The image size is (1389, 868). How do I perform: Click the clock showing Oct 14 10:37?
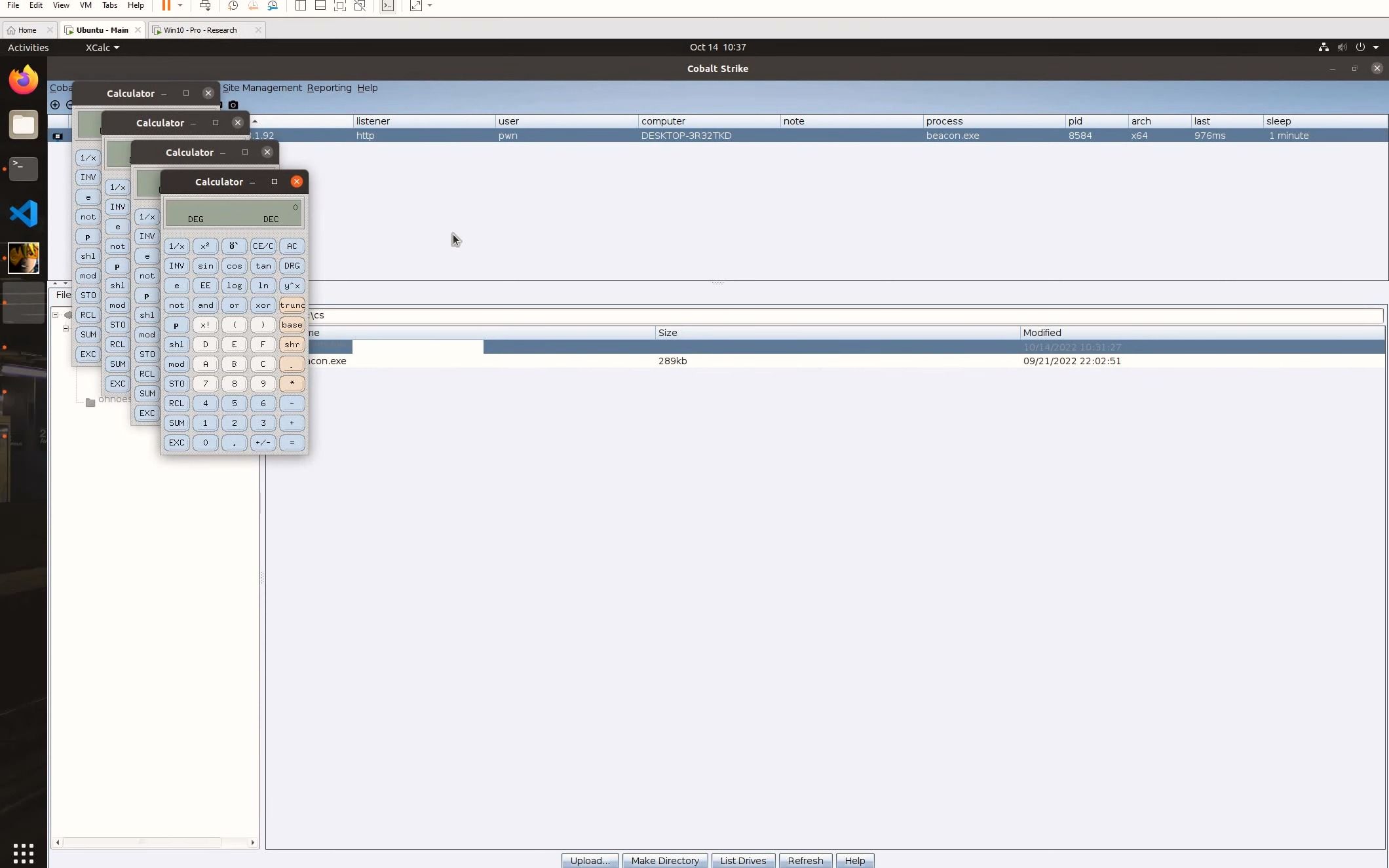pos(717,47)
